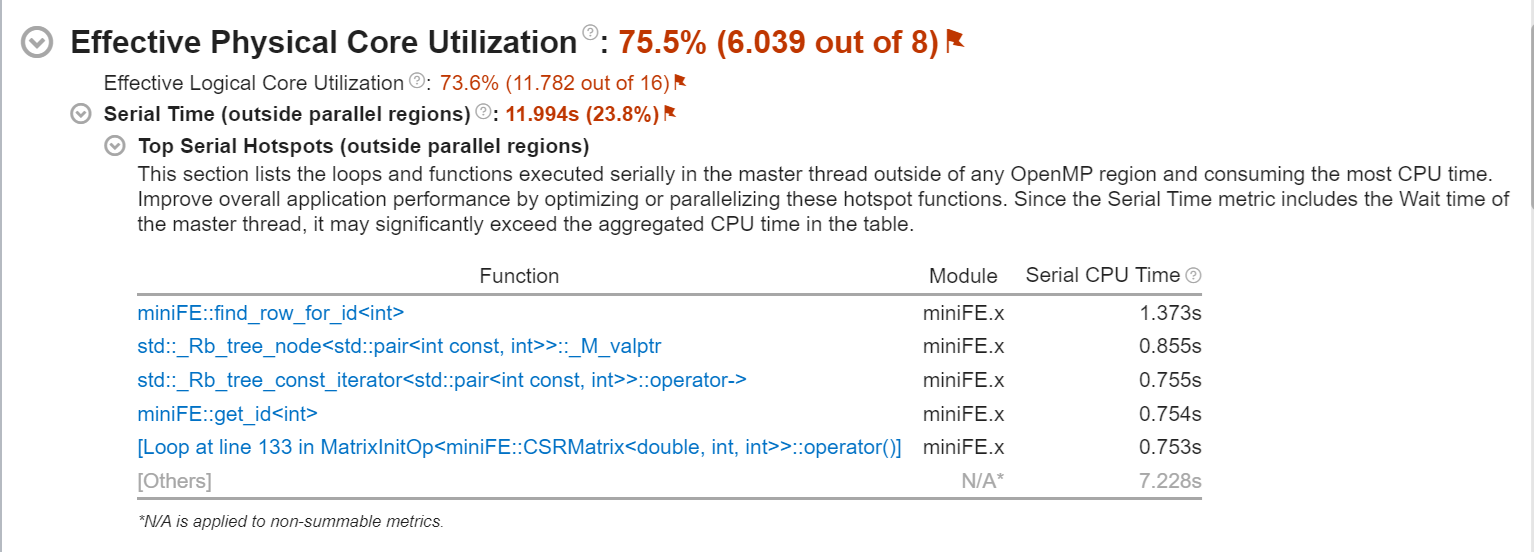The image size is (1534, 552).
Task: Click red flag after 73.6% logical core value
Action: click(680, 82)
